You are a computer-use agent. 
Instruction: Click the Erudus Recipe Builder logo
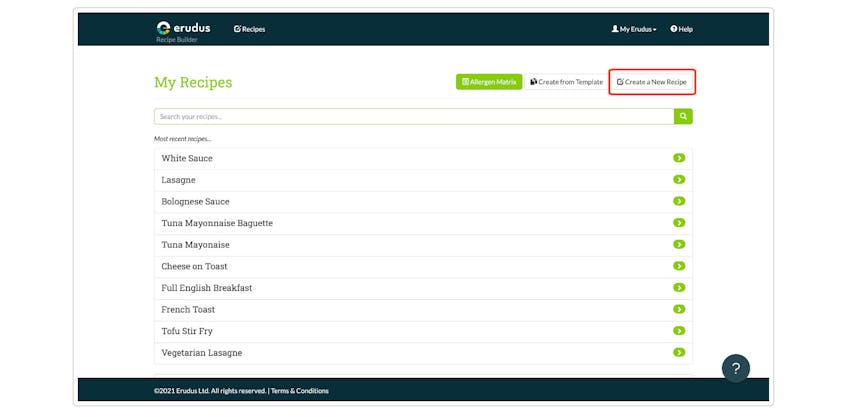(x=183, y=31)
